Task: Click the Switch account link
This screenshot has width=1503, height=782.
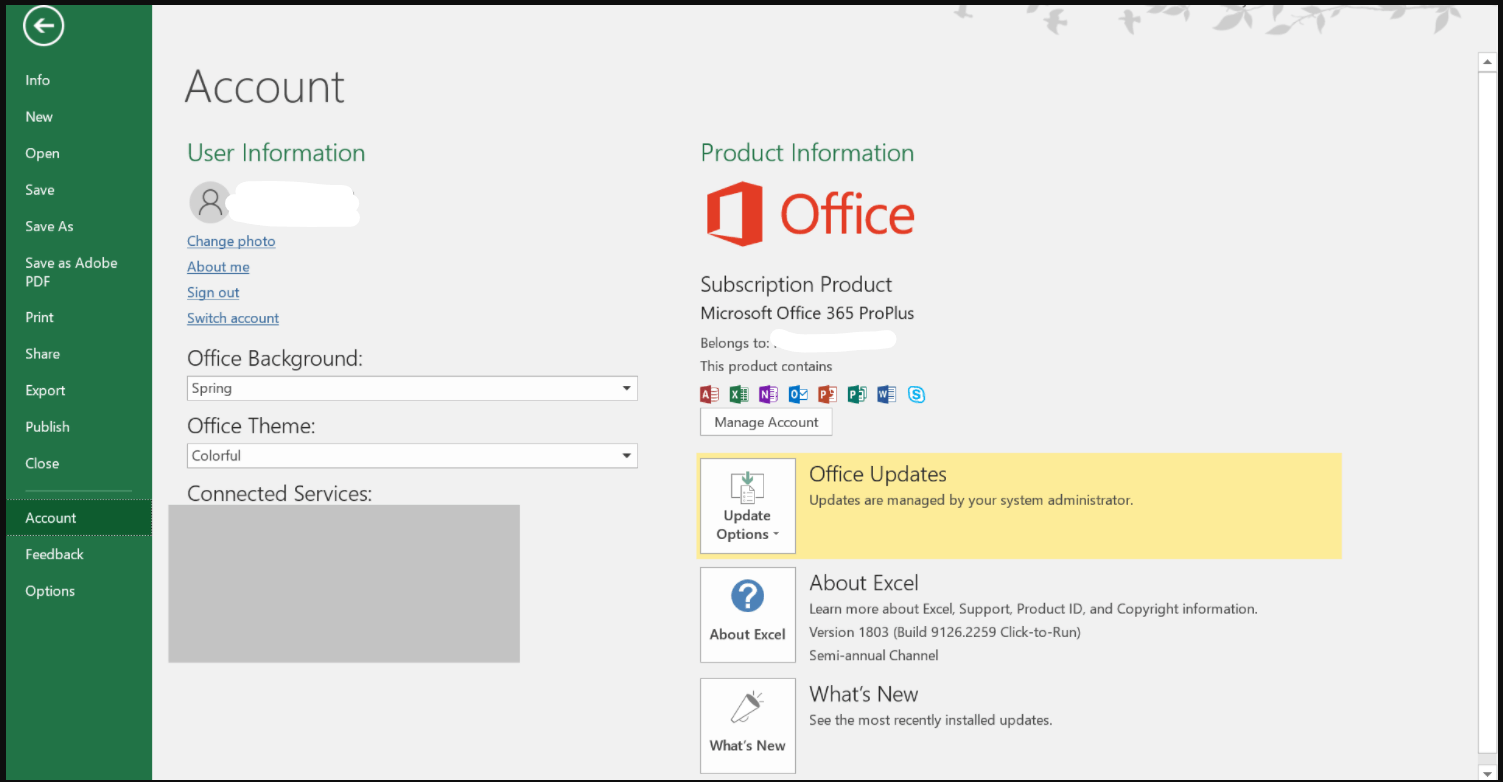Action: 233,318
